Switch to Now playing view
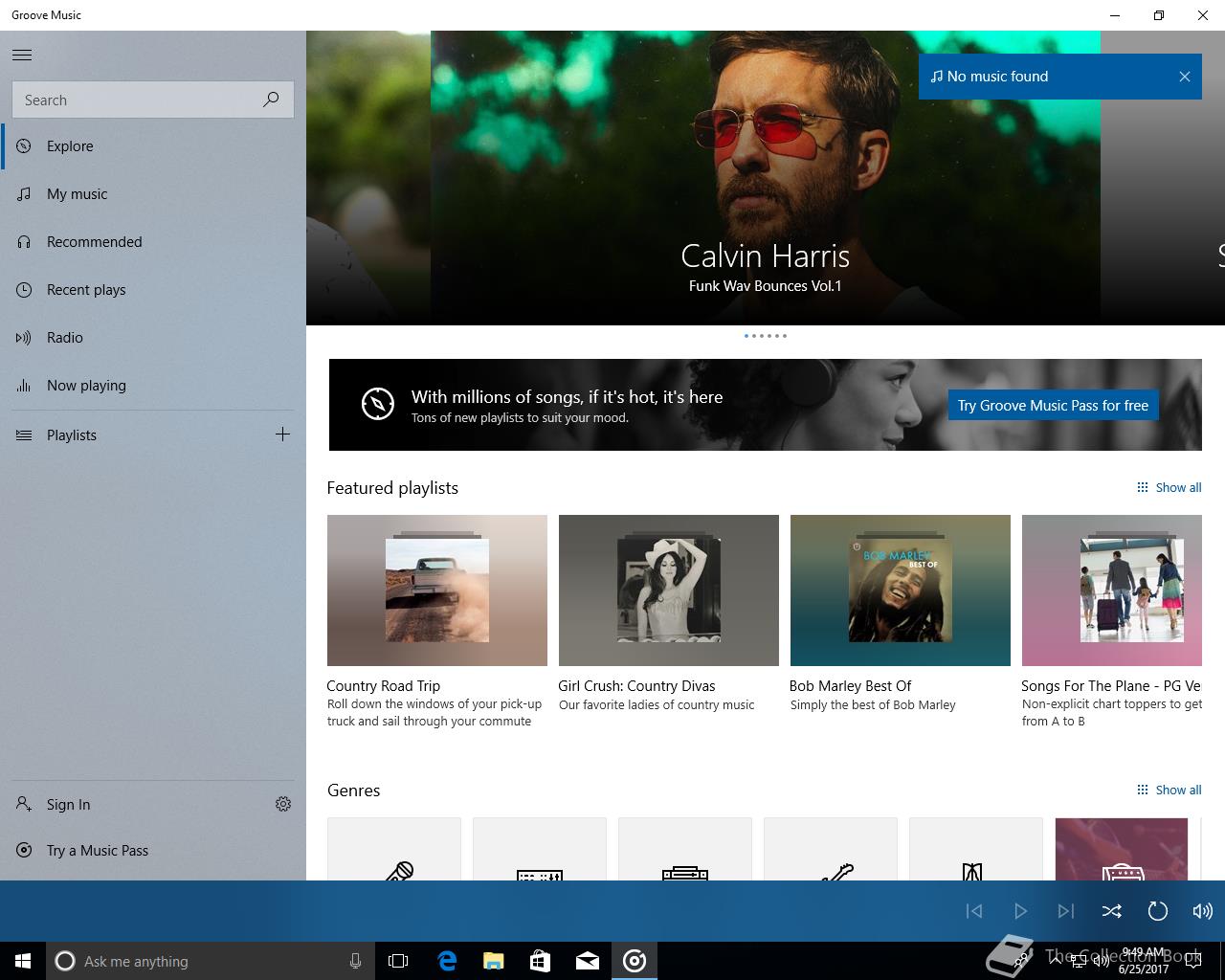Screen dimensions: 1225x980 coord(153,386)
